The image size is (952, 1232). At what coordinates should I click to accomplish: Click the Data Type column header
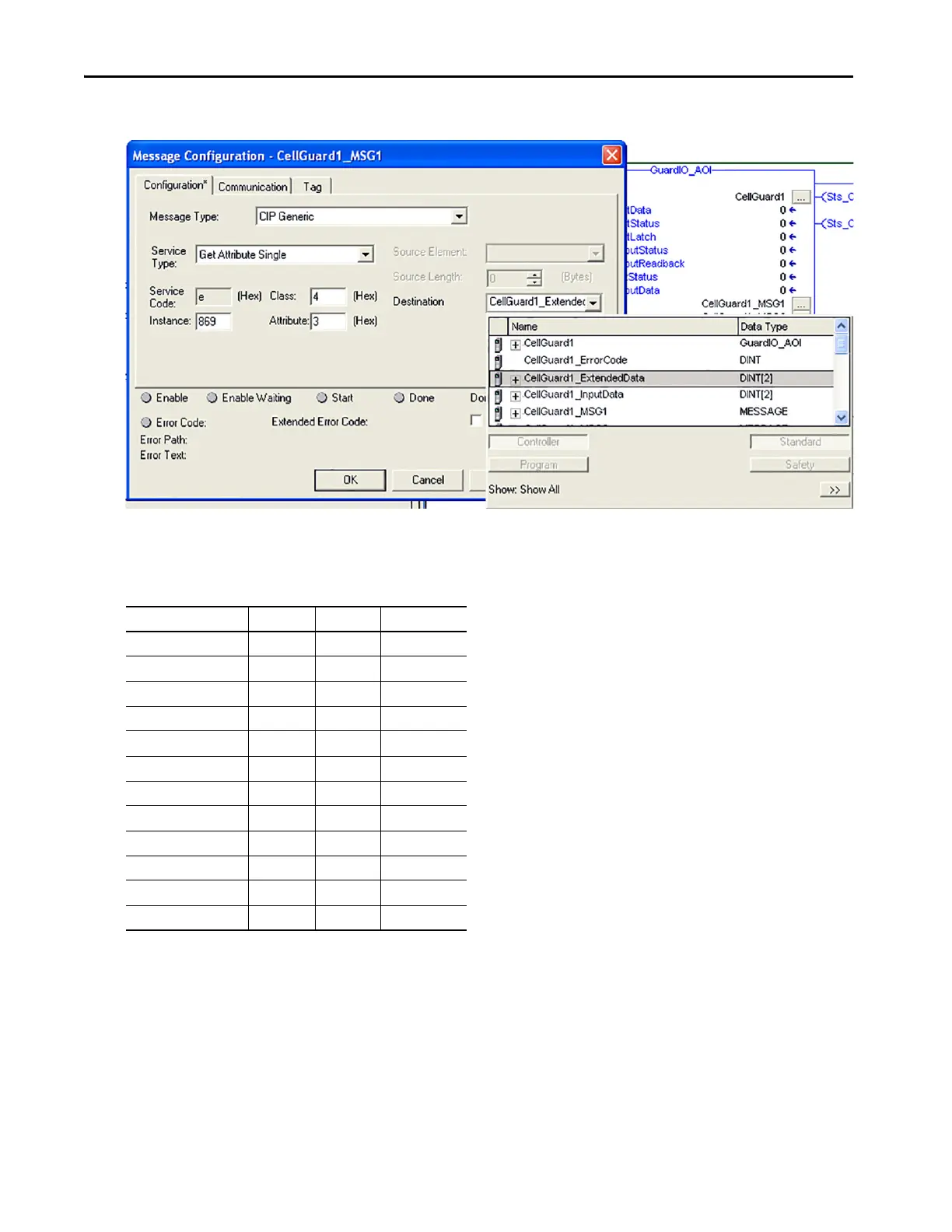(786, 327)
